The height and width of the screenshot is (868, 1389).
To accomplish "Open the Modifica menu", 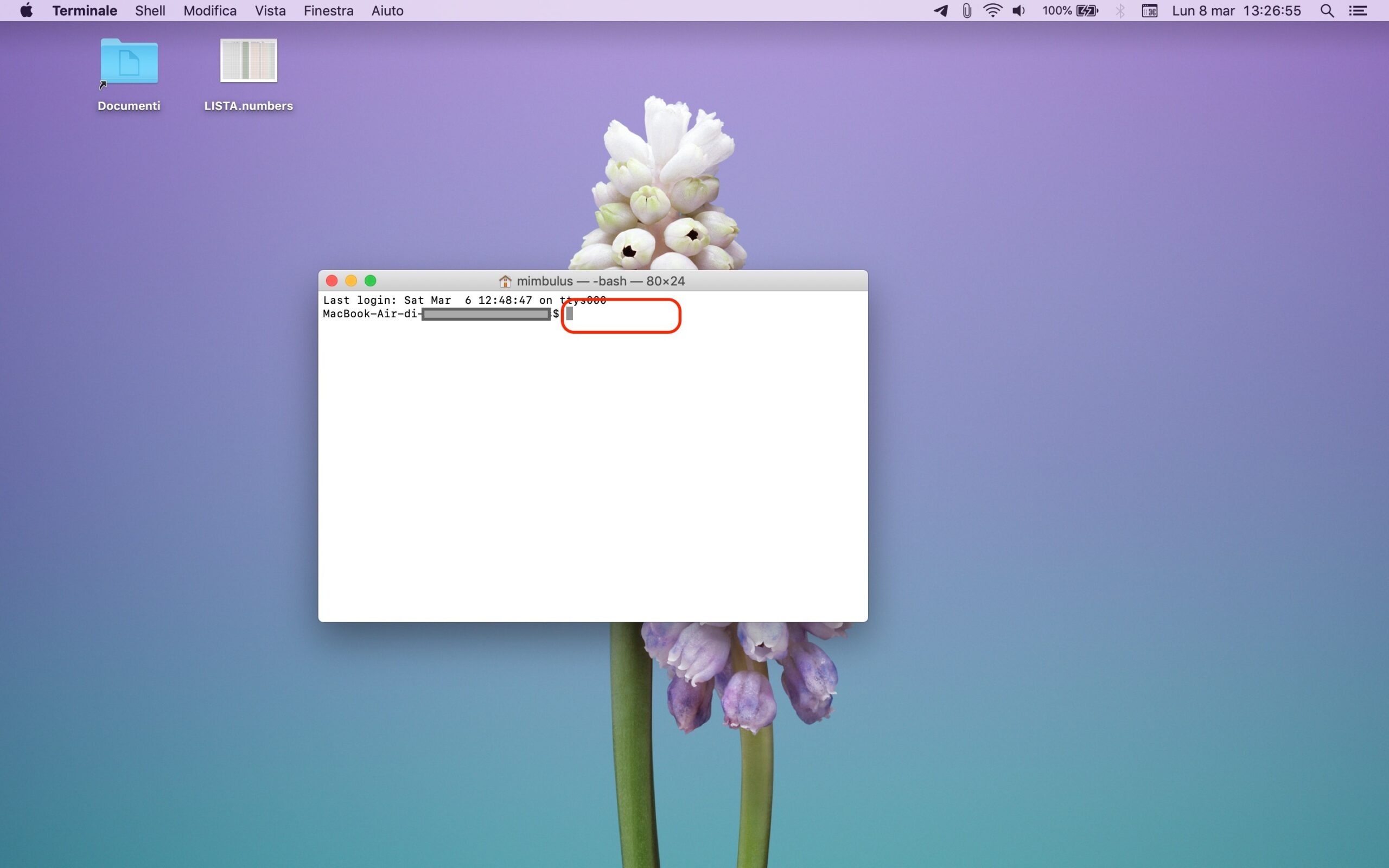I will tap(210, 10).
